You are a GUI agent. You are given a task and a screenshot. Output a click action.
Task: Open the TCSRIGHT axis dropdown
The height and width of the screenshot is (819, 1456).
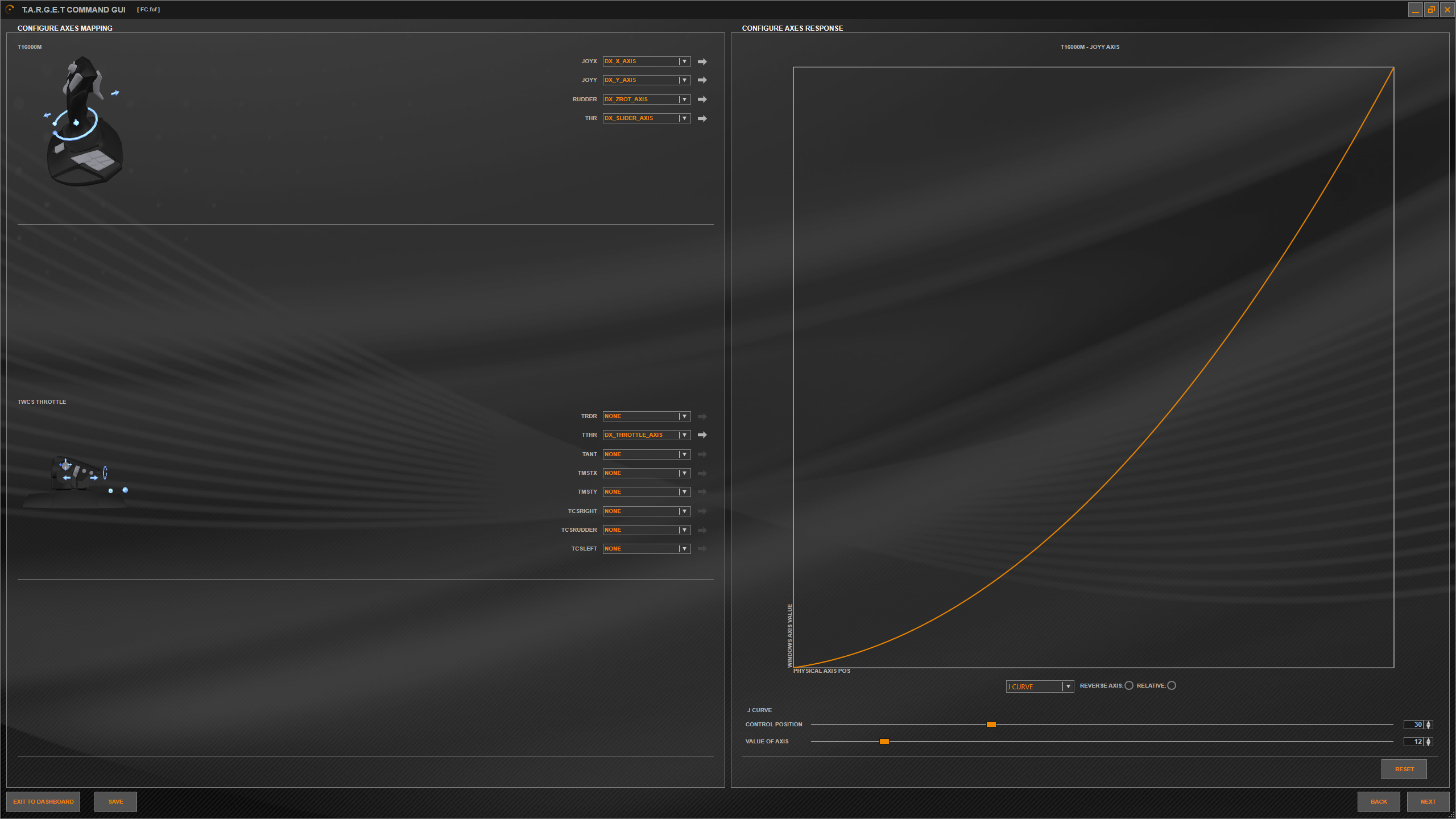coord(647,511)
